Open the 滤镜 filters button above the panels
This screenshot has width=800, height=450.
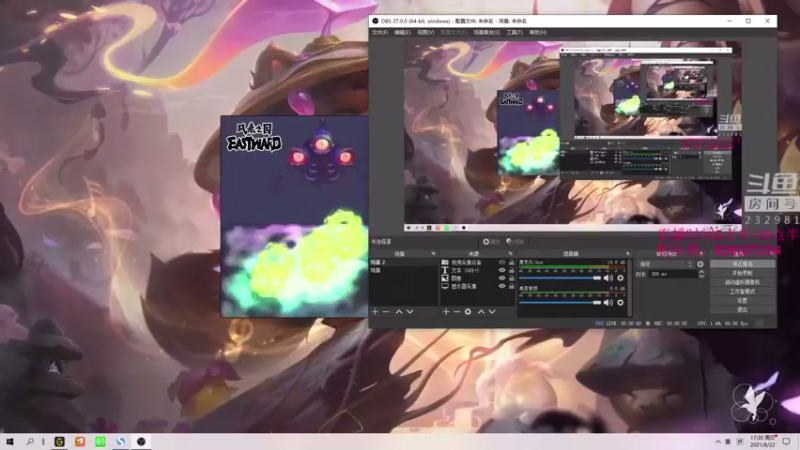pyautogui.click(x=515, y=242)
